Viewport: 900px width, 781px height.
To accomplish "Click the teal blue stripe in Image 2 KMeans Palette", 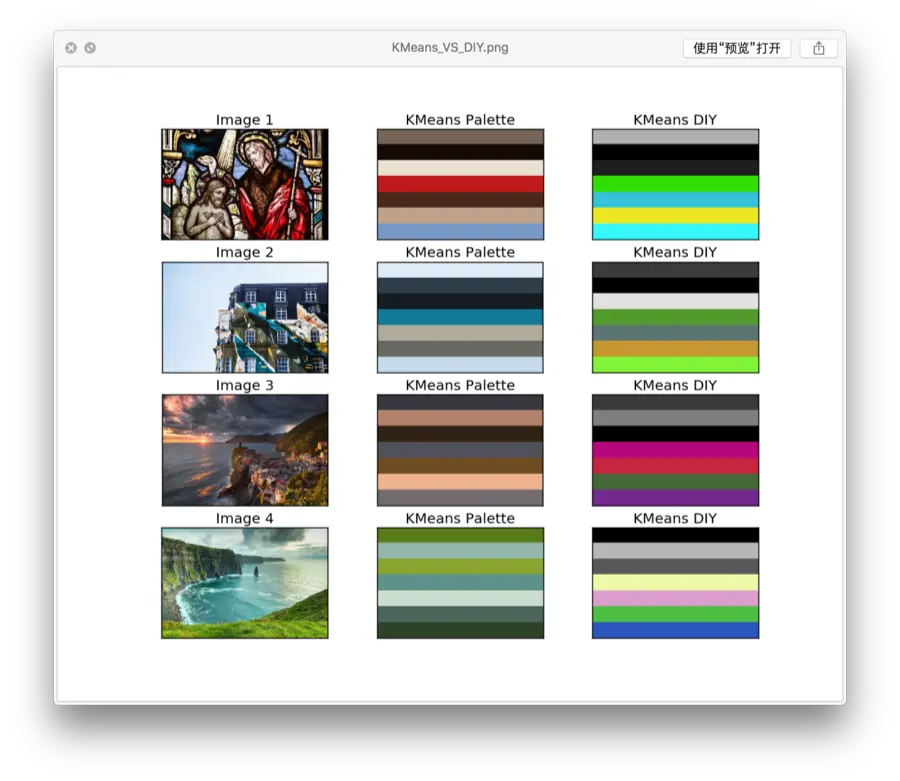I will [x=460, y=317].
